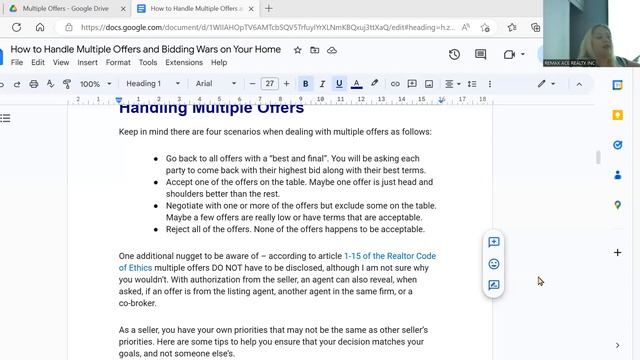Screen dimensions: 640x360
Task: Get add-ons with plus icon
Action: (618, 253)
